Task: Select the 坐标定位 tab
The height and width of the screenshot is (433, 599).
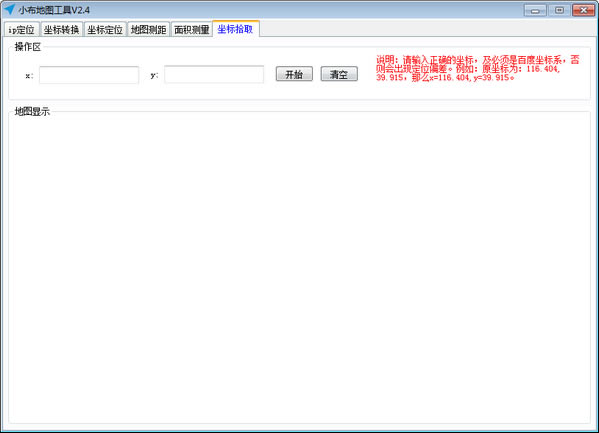Action: pos(105,29)
